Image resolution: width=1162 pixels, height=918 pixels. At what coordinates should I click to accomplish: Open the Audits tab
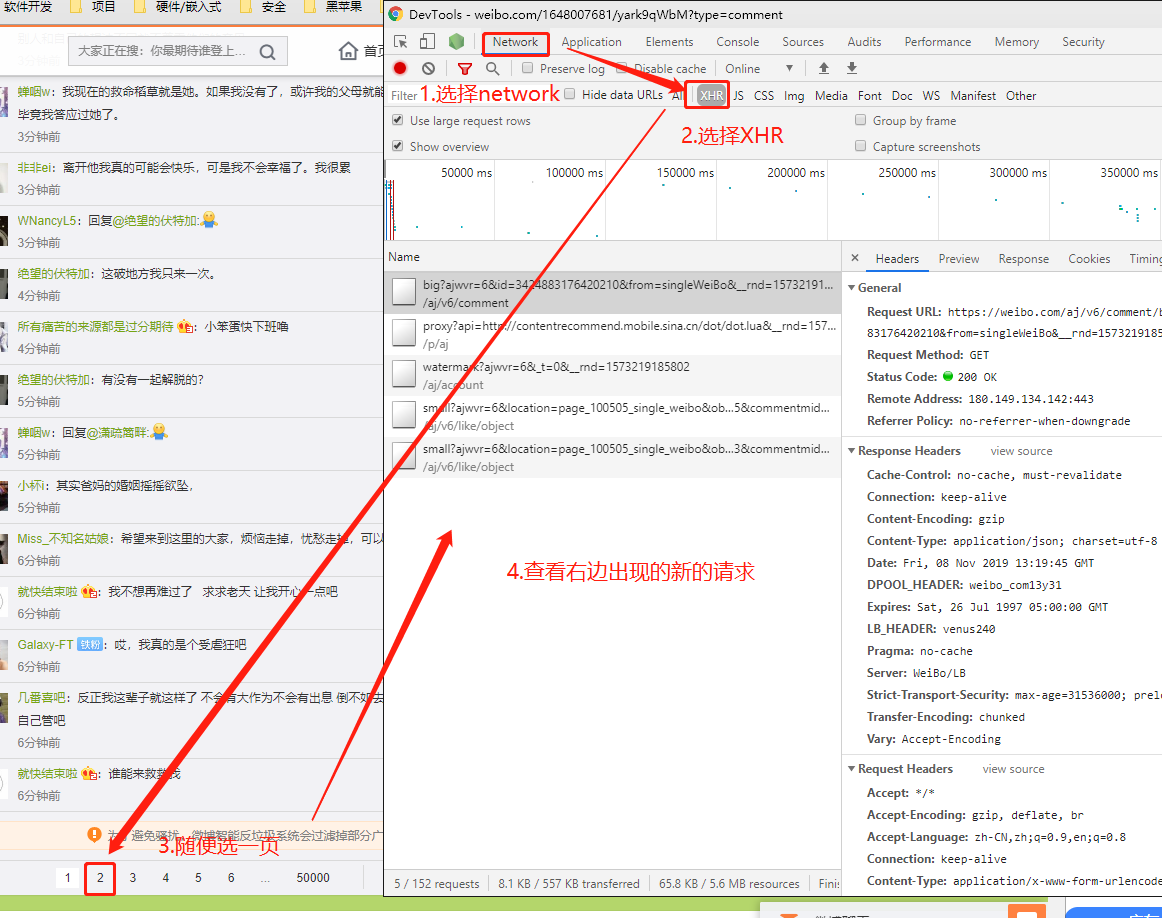click(864, 42)
